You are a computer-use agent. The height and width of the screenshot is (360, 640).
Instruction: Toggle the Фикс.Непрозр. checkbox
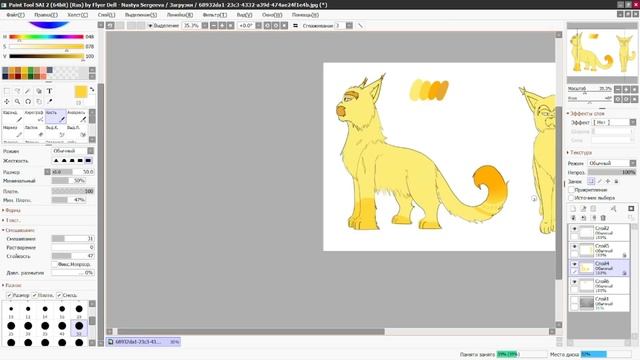coord(55,264)
